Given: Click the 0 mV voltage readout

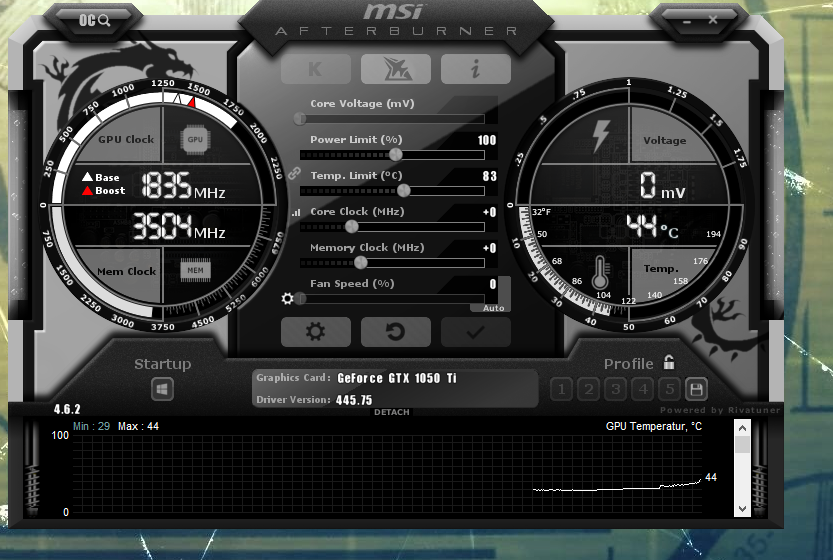Looking at the screenshot, I should [x=662, y=185].
